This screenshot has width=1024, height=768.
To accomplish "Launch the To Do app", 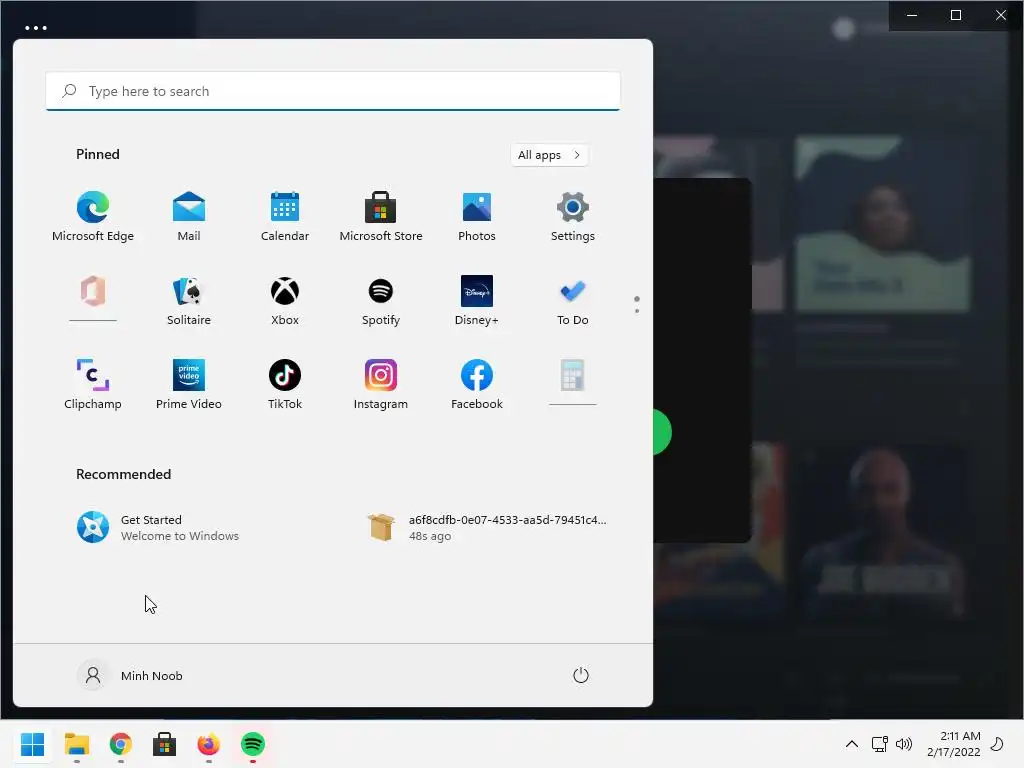I will click(573, 300).
